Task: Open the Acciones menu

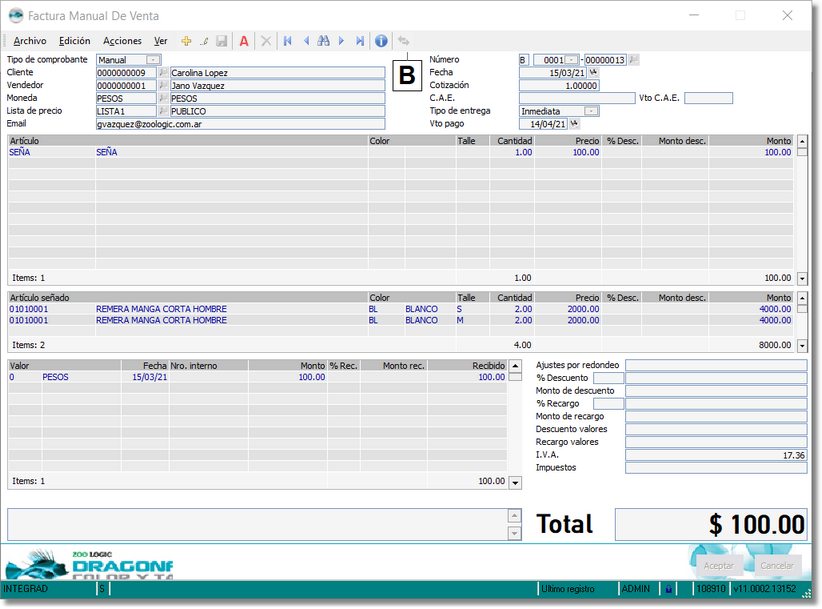Action: pos(122,41)
